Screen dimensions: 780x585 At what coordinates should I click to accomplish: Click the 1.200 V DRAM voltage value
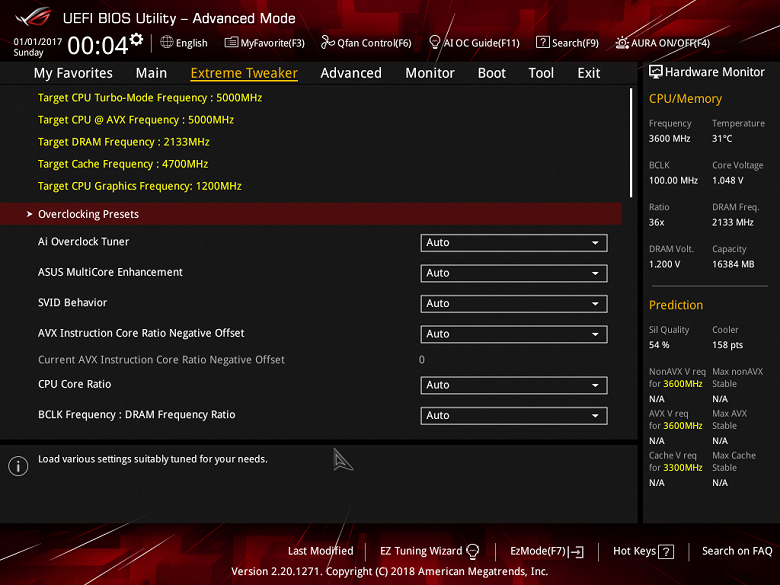664,264
